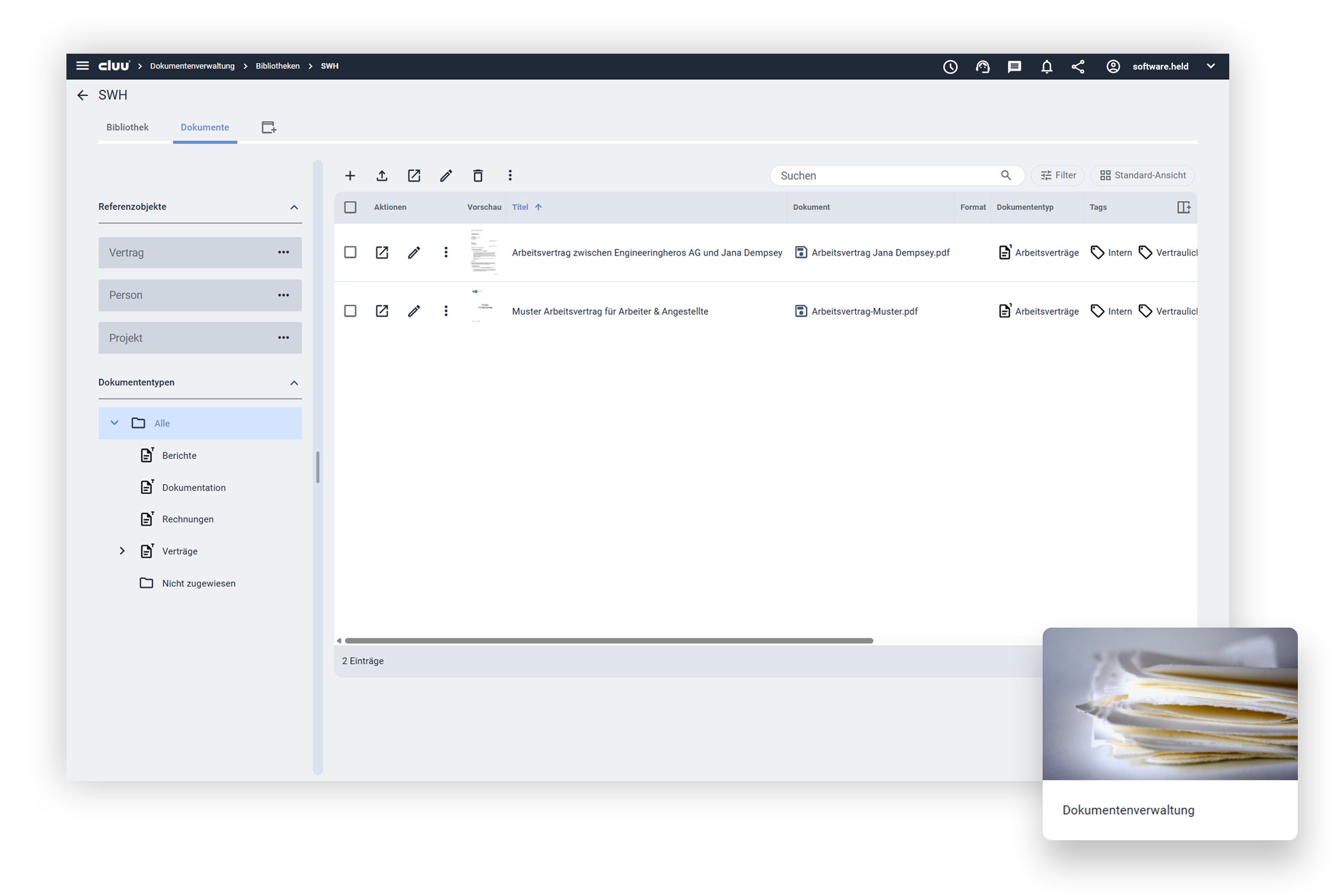Click the upload icon in toolbar
Screen dimensions: 1335x896
(382, 175)
